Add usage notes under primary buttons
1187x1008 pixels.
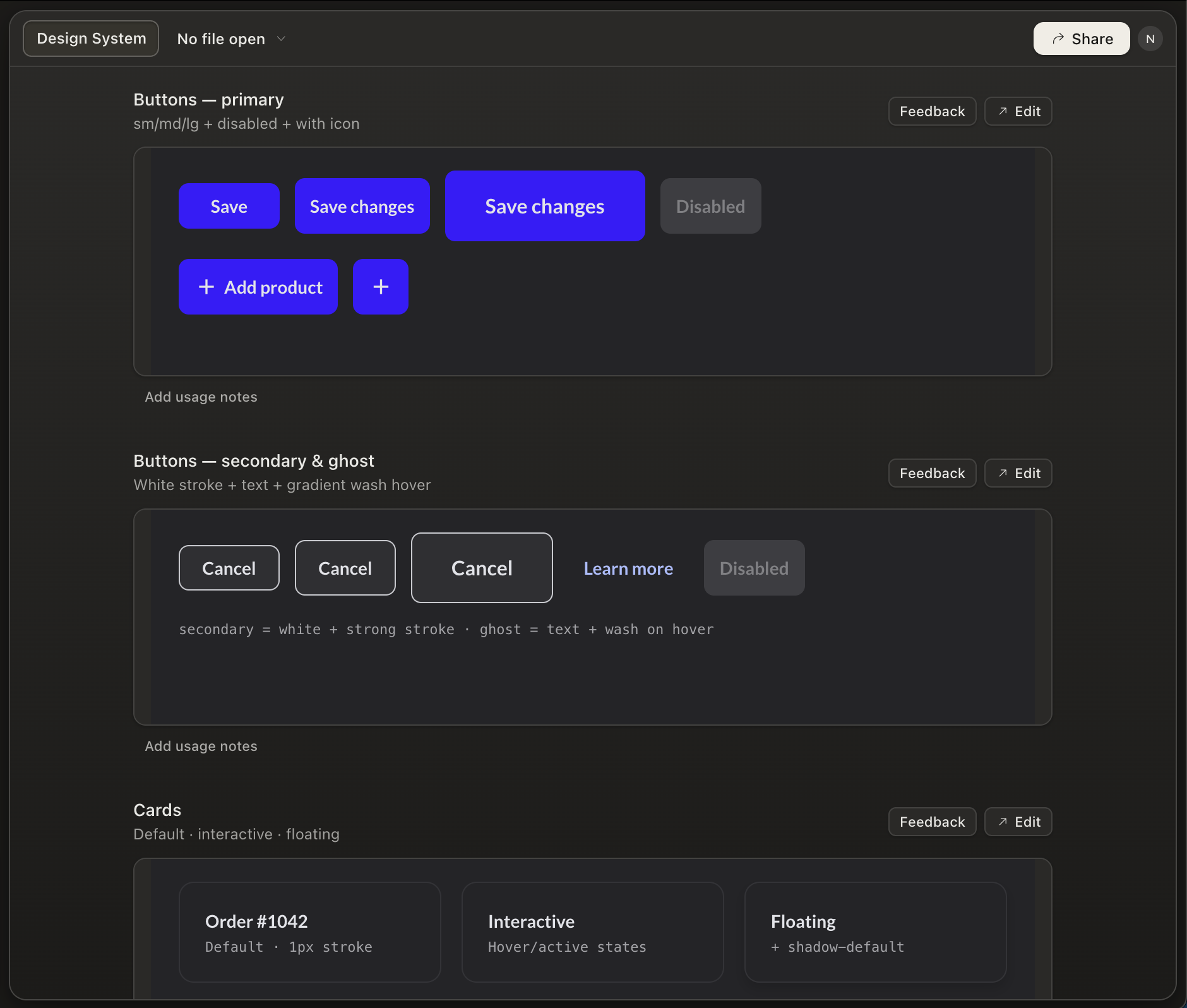point(201,397)
